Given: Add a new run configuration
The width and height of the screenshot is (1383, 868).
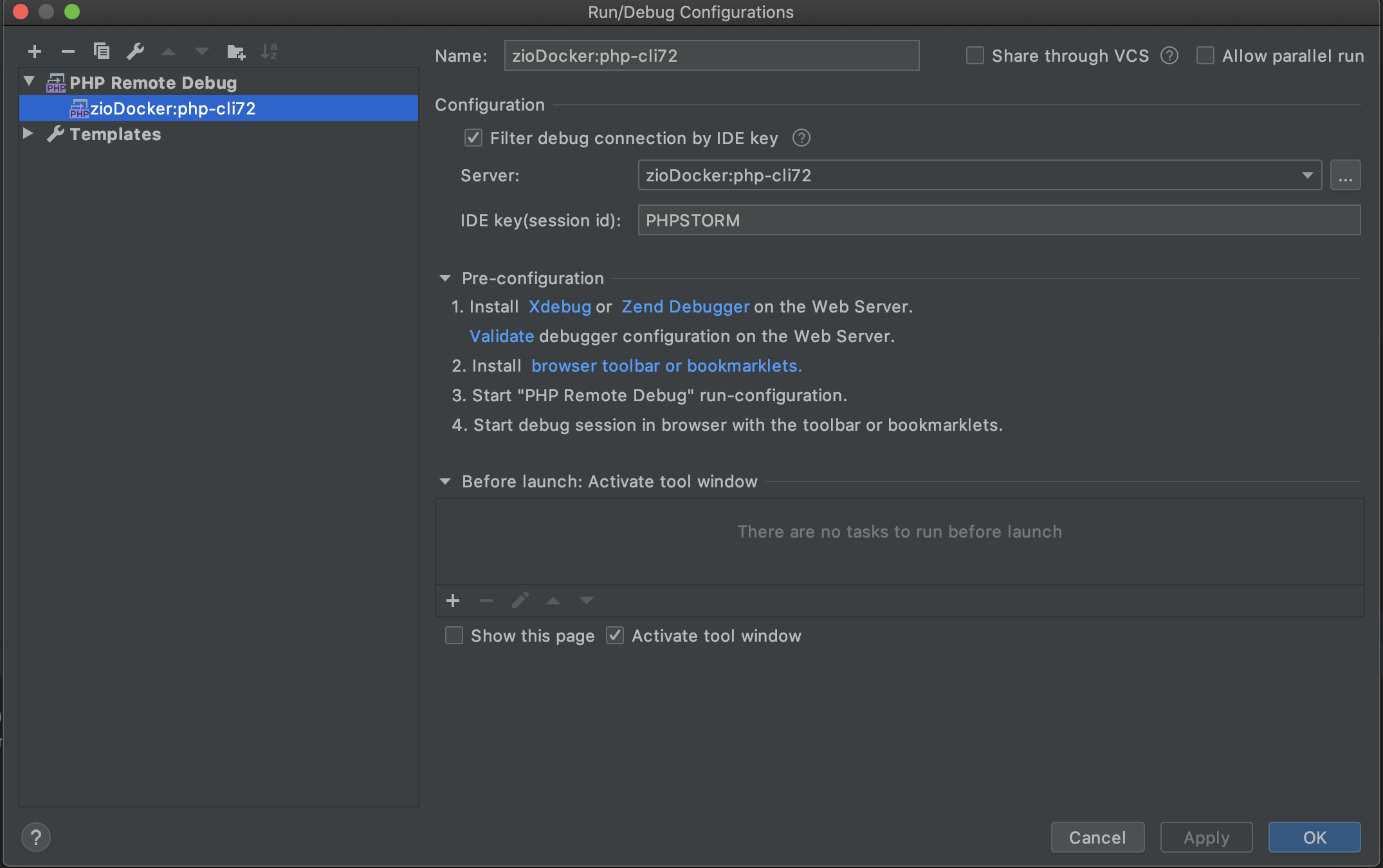Looking at the screenshot, I should pyautogui.click(x=35, y=51).
